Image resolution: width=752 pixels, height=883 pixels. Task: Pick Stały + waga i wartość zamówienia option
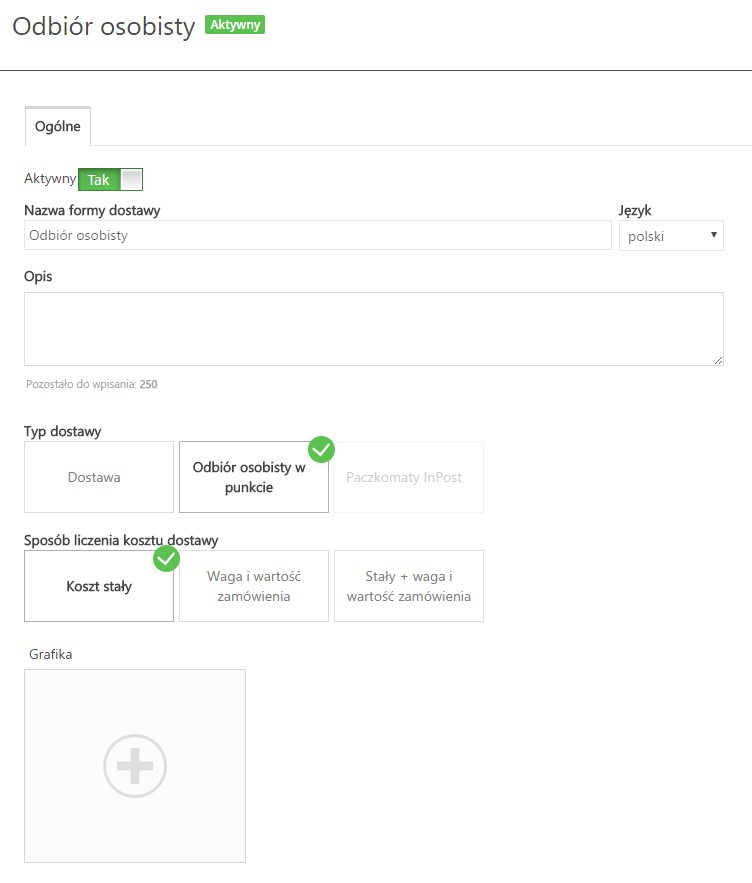[408, 586]
